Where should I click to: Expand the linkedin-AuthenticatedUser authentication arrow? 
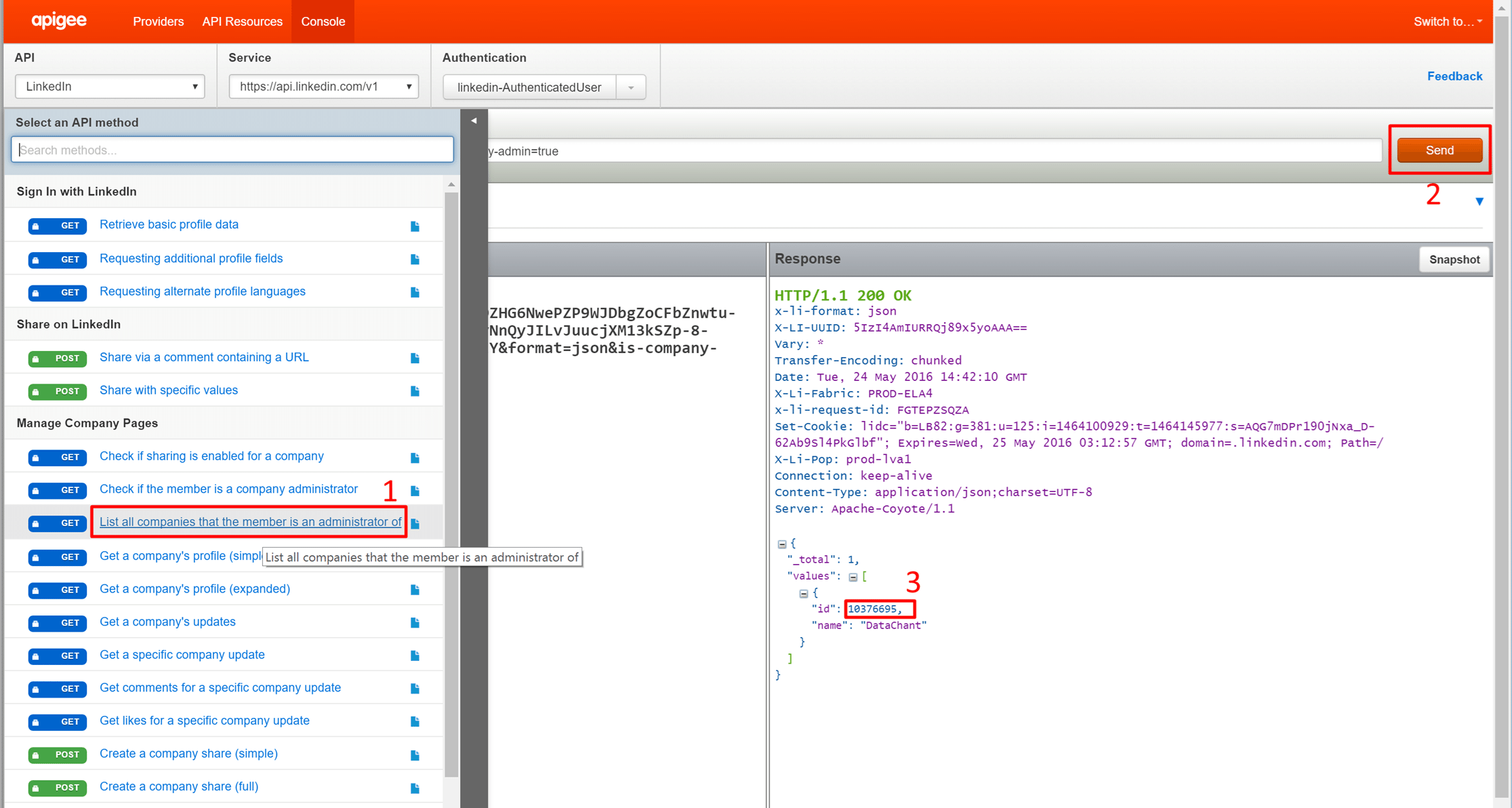click(x=631, y=87)
